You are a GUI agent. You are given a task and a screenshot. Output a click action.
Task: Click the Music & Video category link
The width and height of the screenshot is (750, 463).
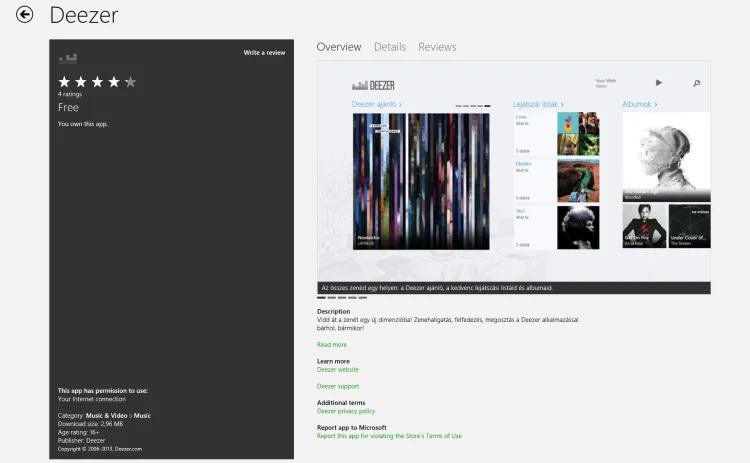pos(107,416)
